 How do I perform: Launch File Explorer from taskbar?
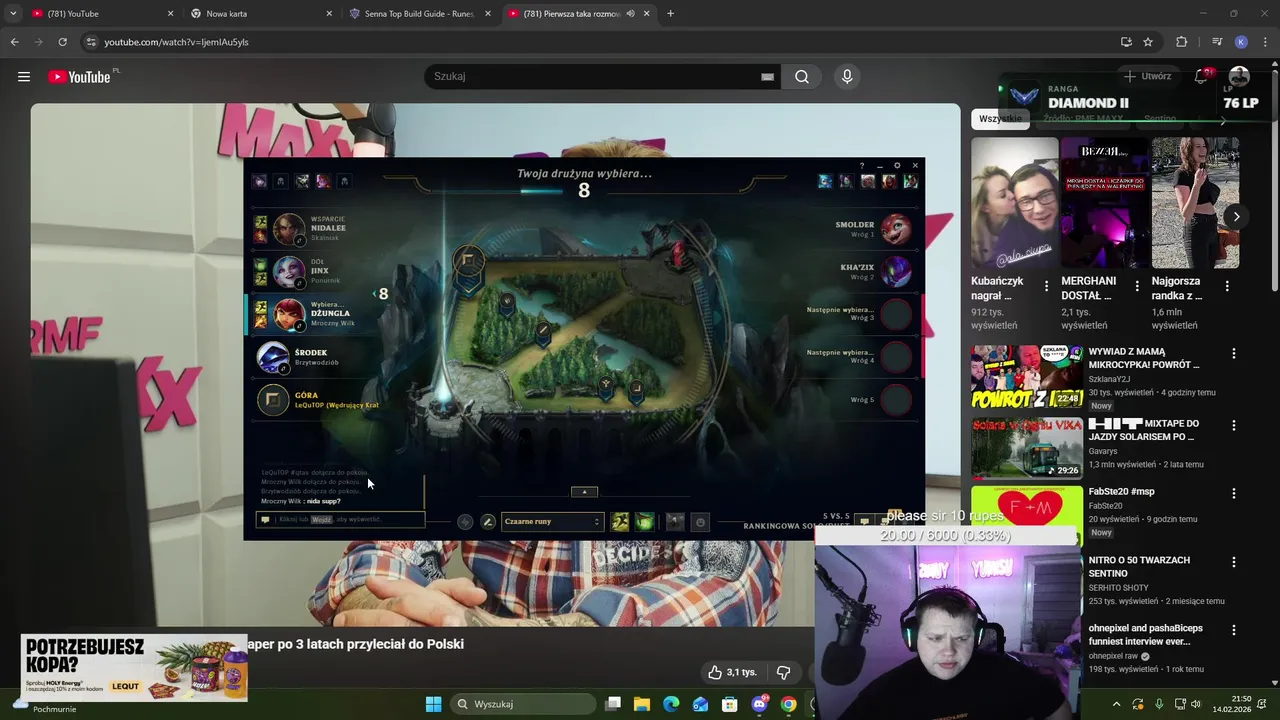click(x=642, y=704)
